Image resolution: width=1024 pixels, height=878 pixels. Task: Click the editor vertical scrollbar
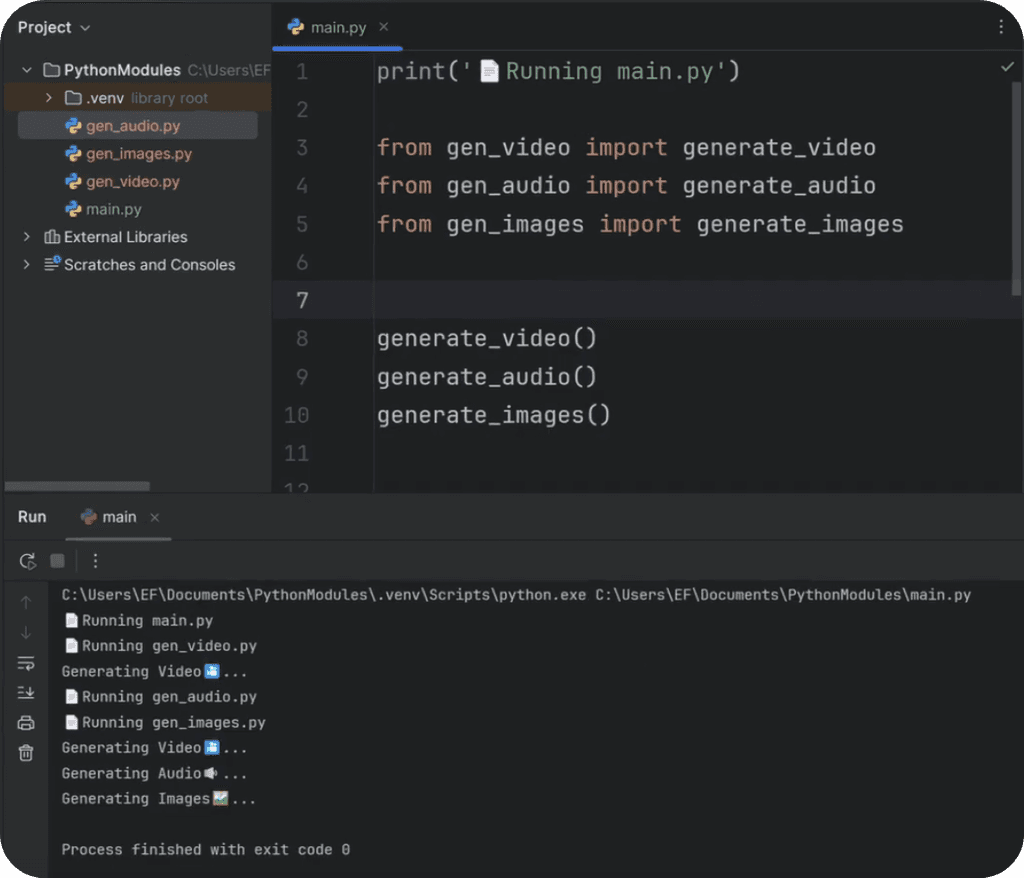(1016, 189)
